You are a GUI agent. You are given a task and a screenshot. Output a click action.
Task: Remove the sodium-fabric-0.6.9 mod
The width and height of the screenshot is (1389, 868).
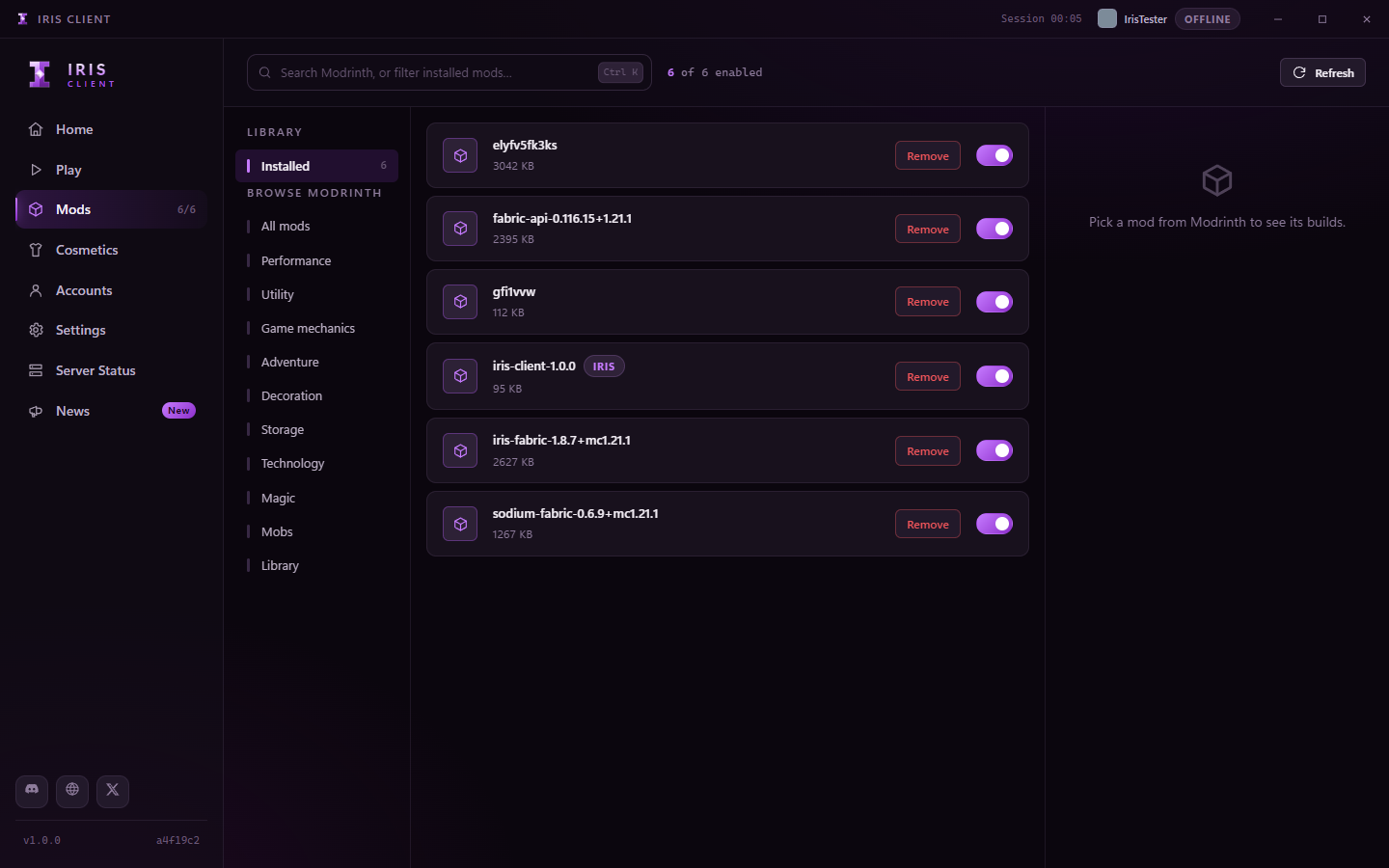pos(928,524)
